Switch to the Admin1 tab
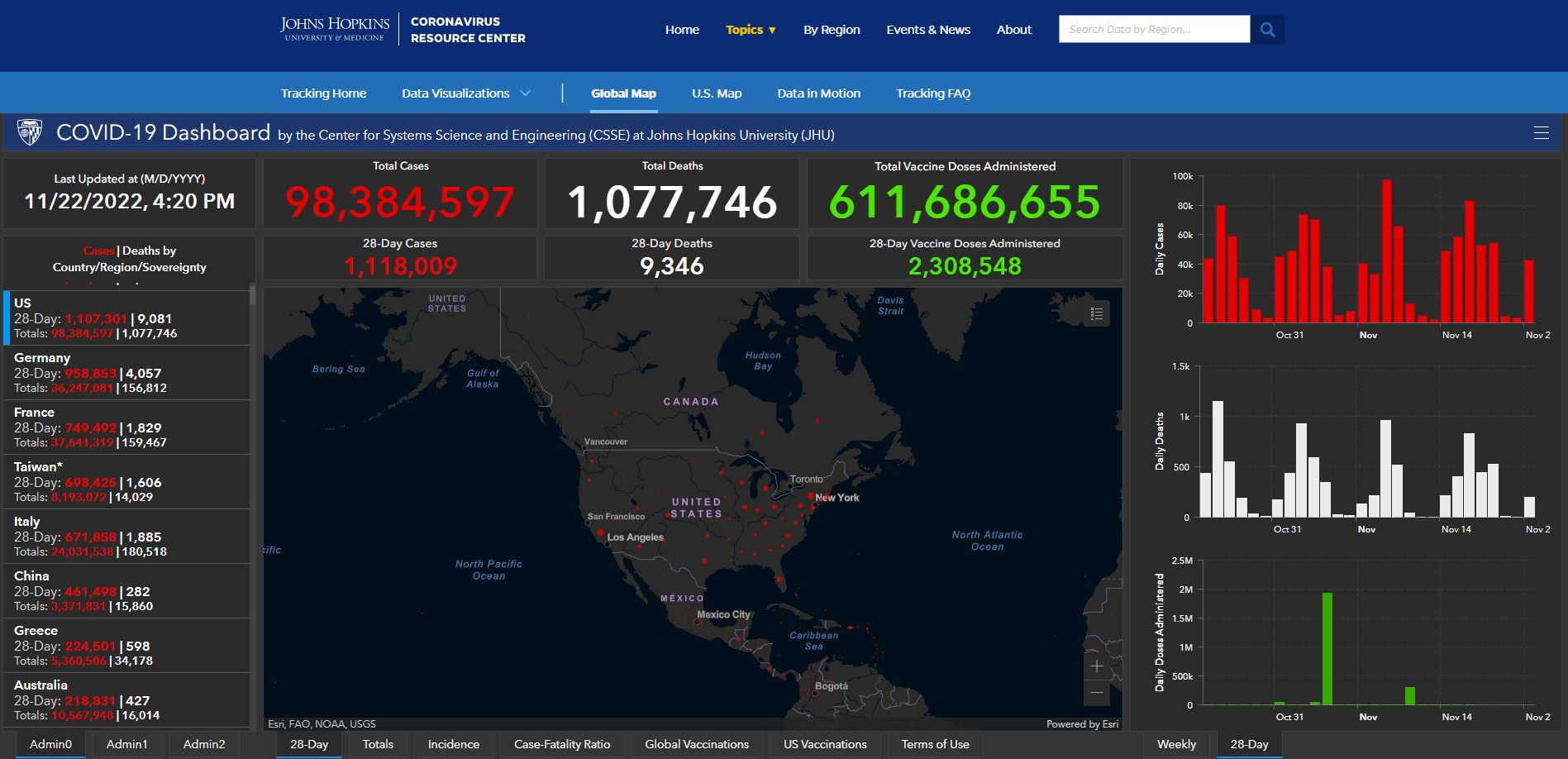 point(126,744)
